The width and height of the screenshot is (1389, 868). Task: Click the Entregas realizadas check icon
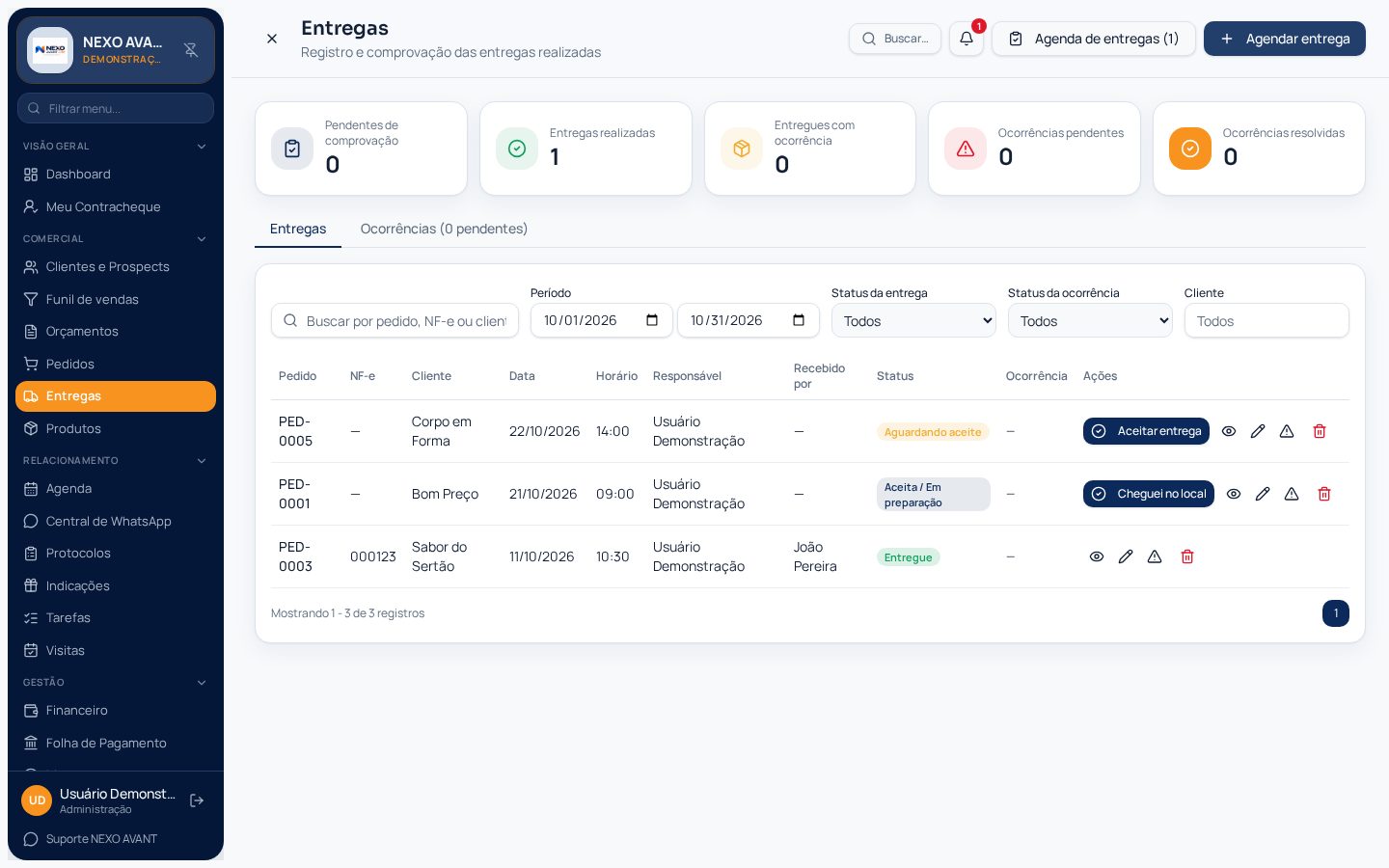click(x=517, y=149)
